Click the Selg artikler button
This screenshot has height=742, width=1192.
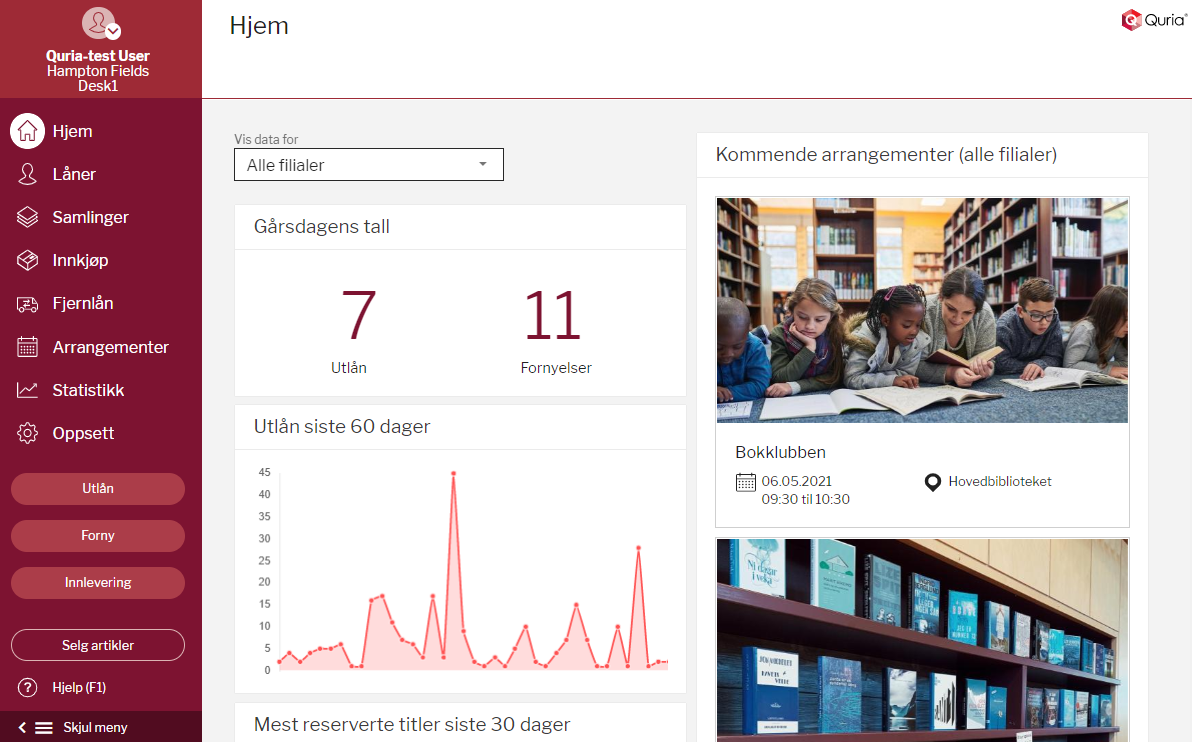coord(98,645)
